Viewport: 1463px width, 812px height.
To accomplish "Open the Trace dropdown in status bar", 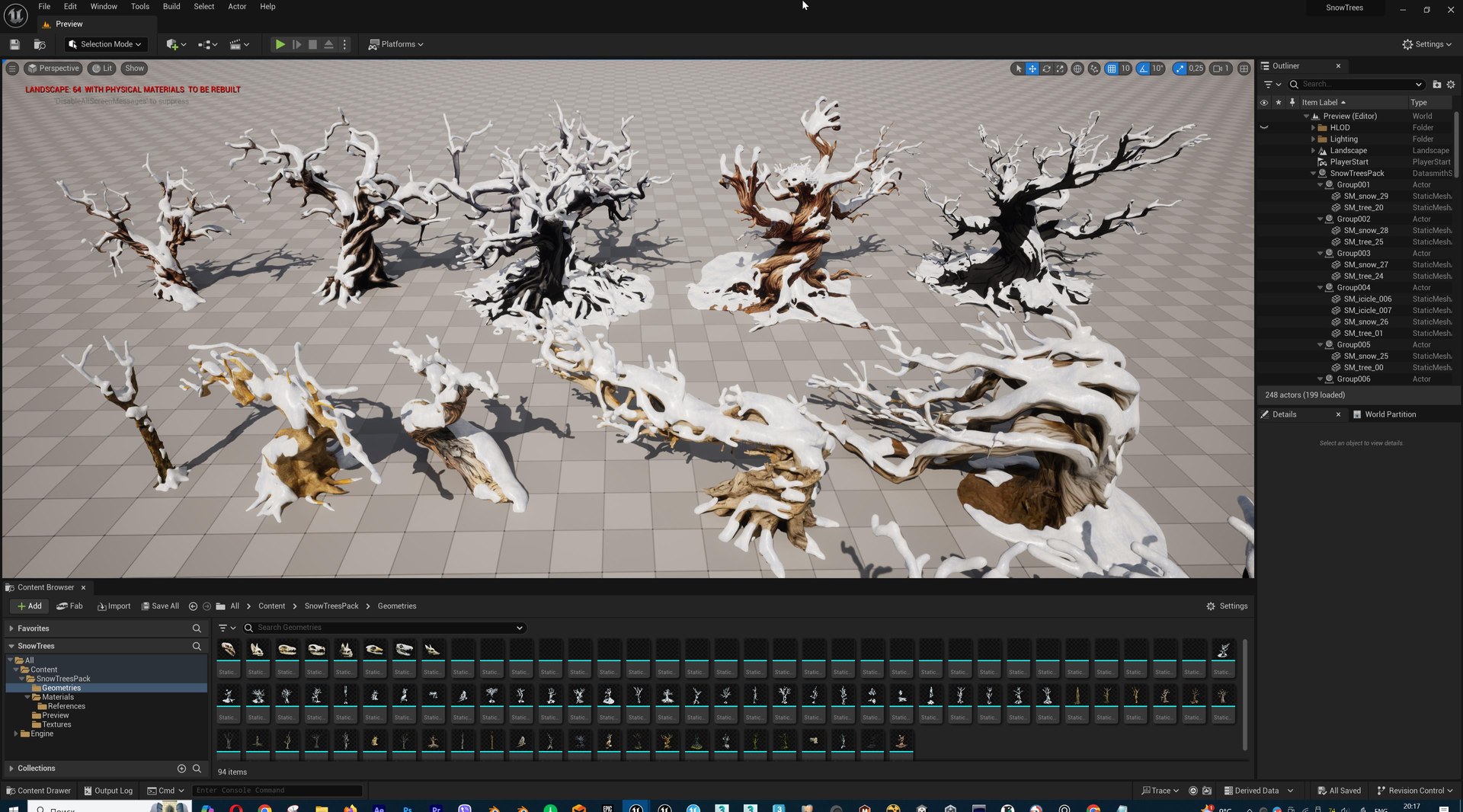I will pos(1160,791).
